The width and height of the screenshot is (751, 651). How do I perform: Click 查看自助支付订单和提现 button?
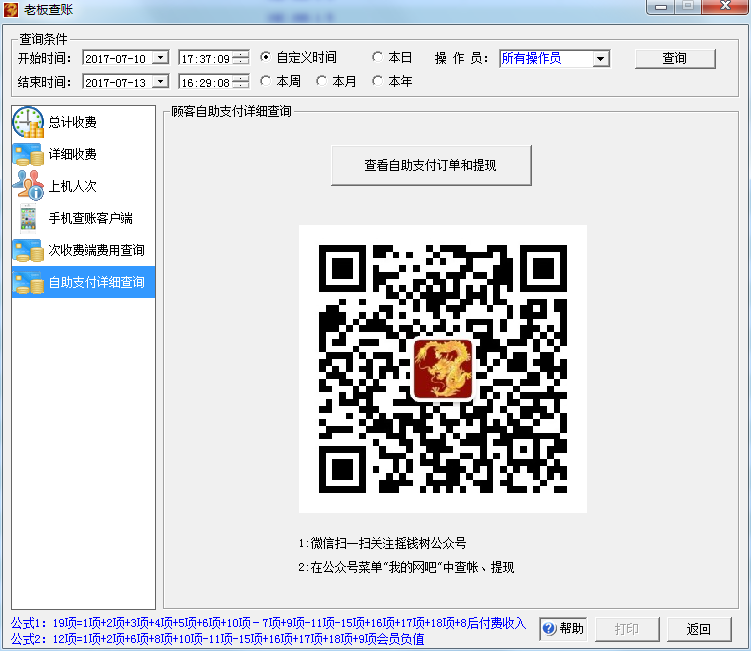tap(431, 165)
